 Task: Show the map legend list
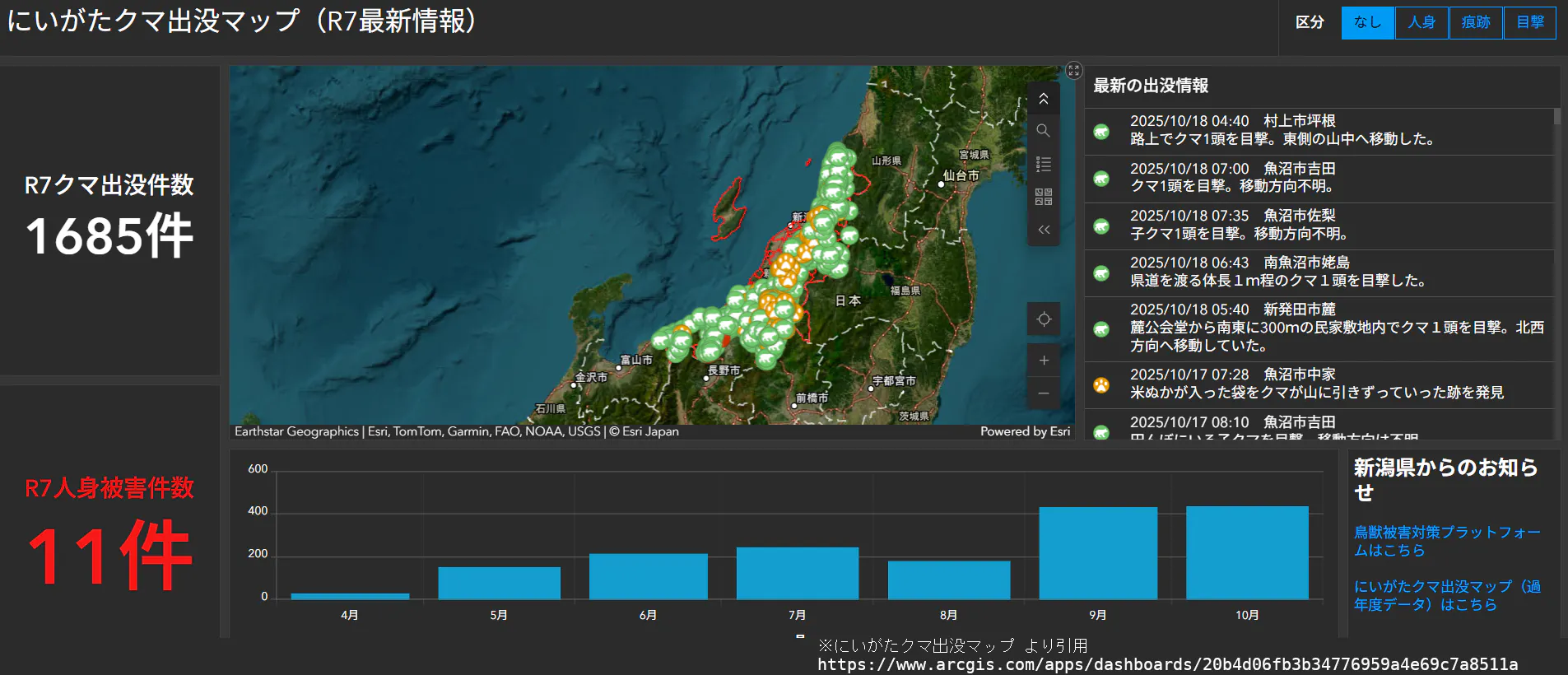[x=1043, y=164]
